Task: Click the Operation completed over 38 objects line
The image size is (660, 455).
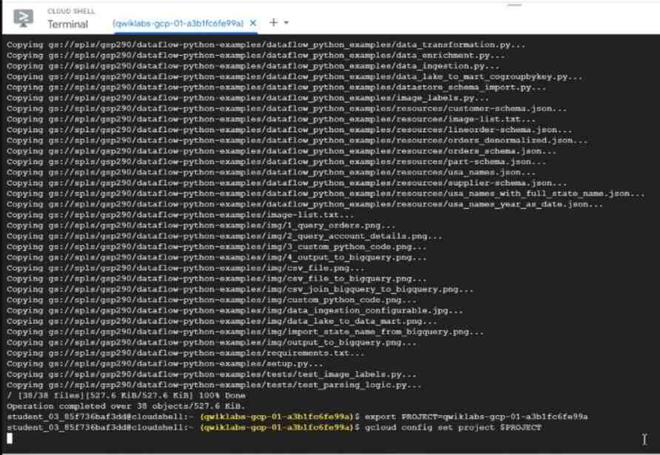Action: click(126, 406)
